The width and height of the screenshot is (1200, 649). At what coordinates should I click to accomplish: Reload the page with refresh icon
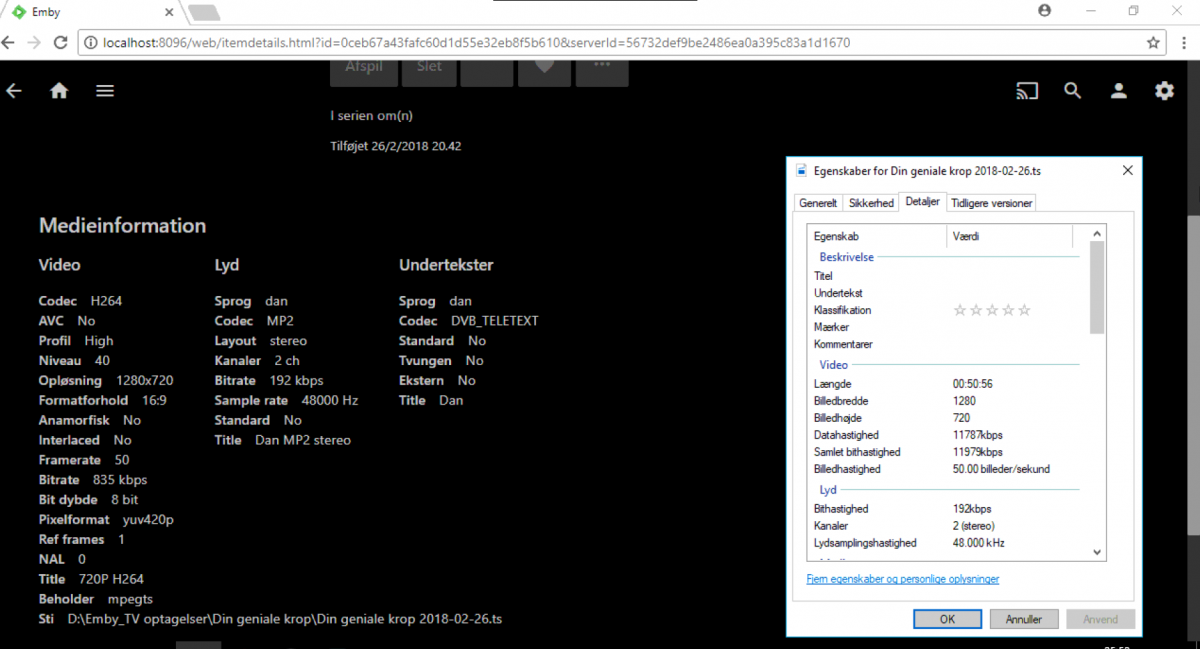[60, 43]
